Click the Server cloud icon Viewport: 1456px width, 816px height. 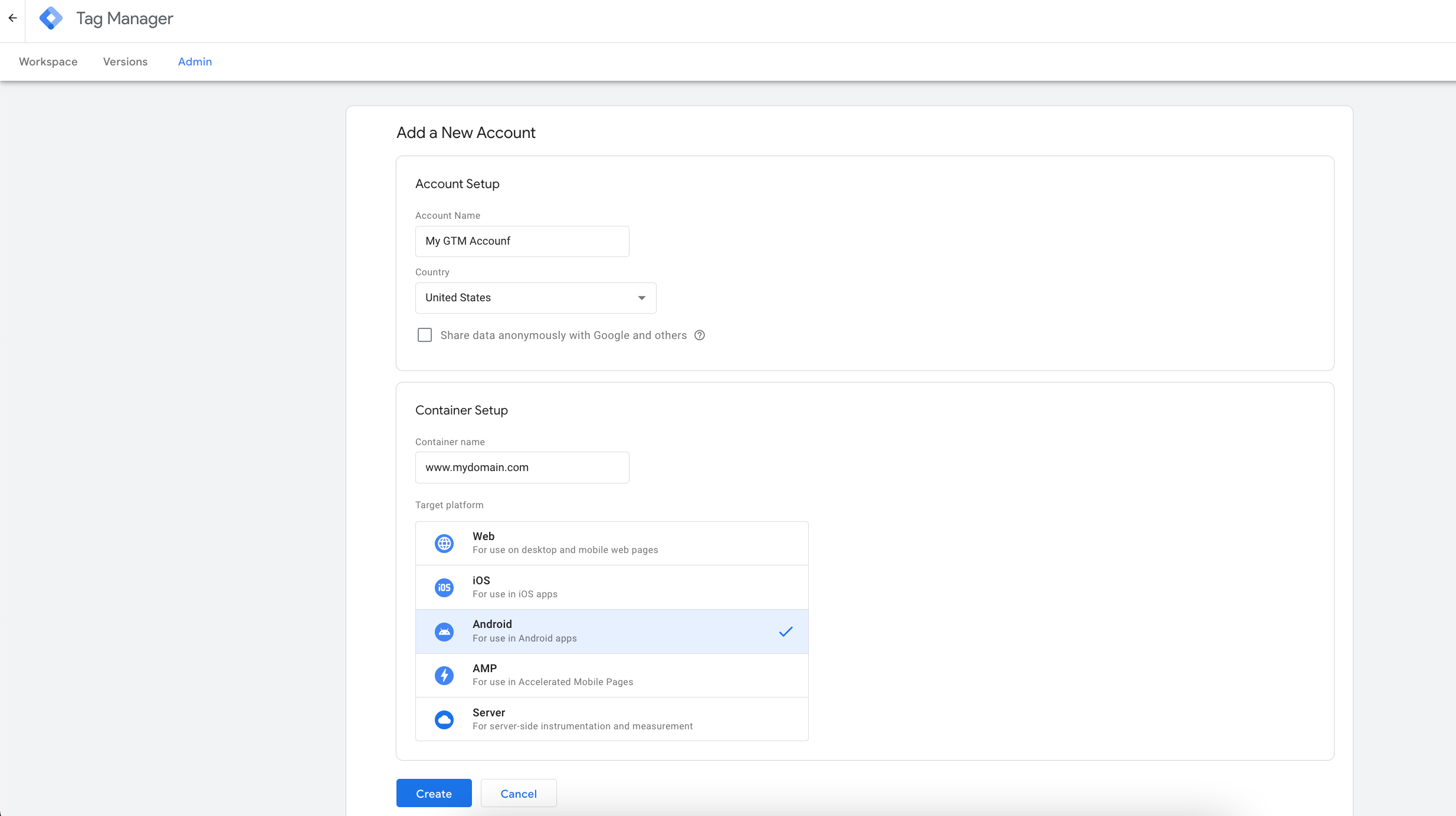pyautogui.click(x=444, y=719)
